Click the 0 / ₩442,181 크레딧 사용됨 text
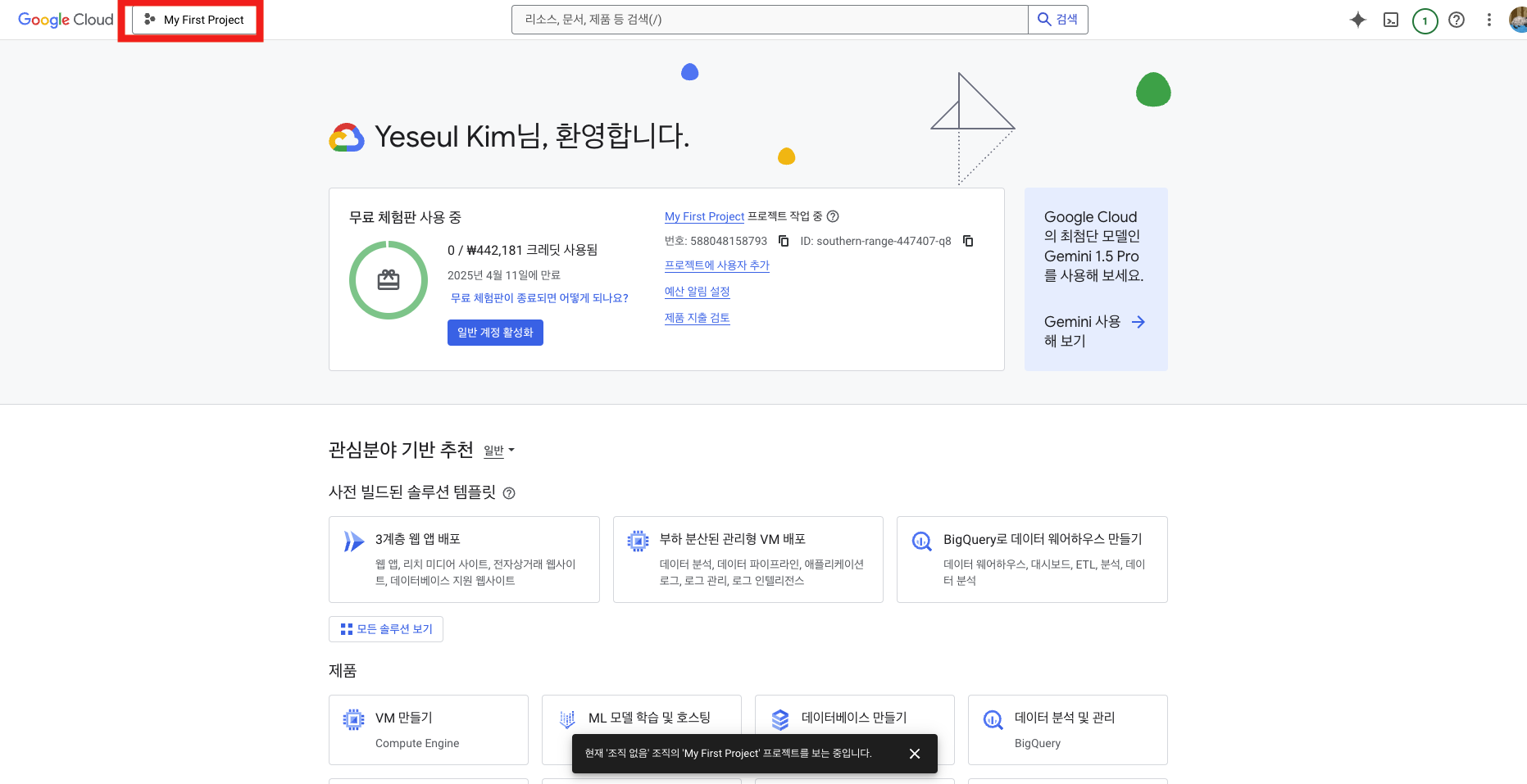The image size is (1527, 784). coord(522,251)
